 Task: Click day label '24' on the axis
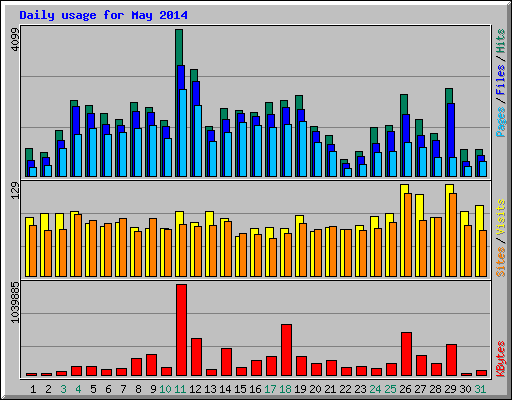point(375,389)
